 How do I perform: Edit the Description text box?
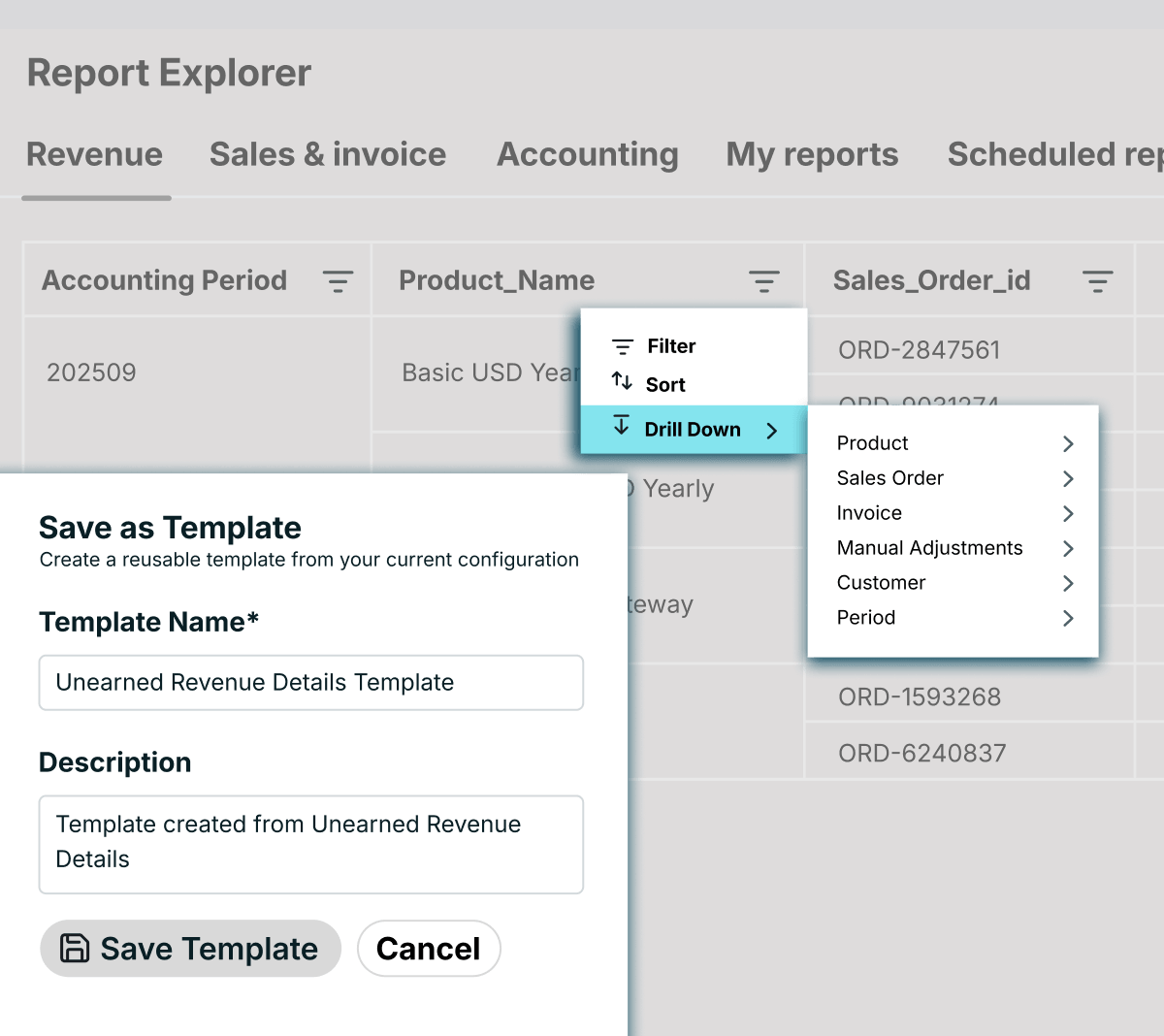(x=310, y=842)
